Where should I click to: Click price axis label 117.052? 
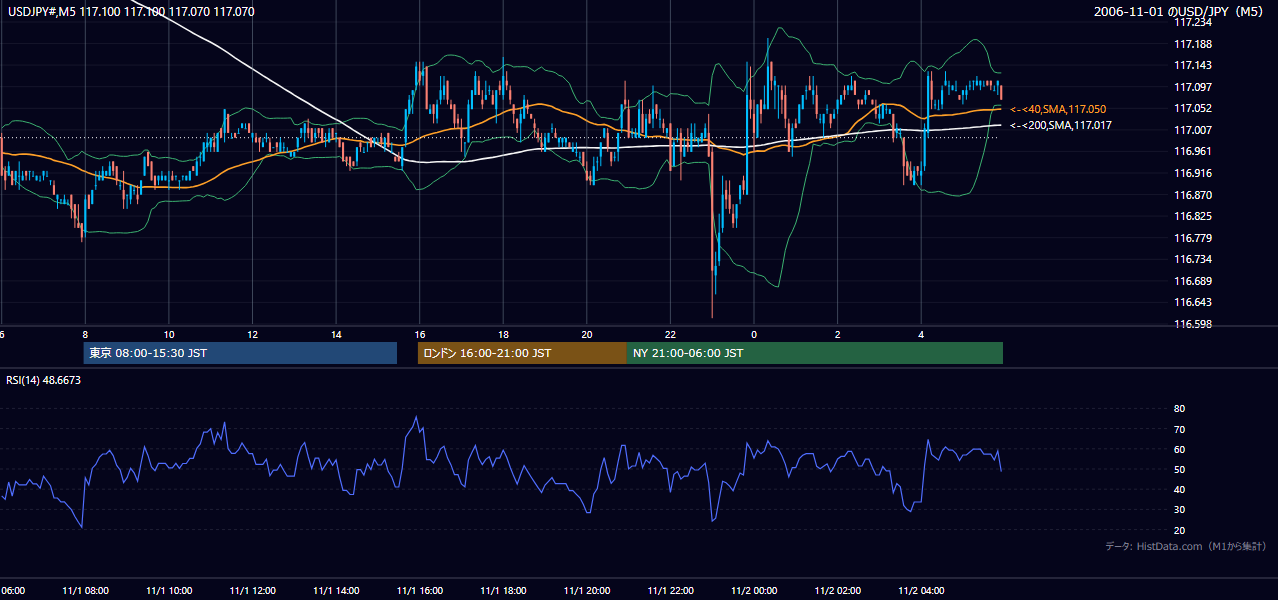pos(1193,109)
